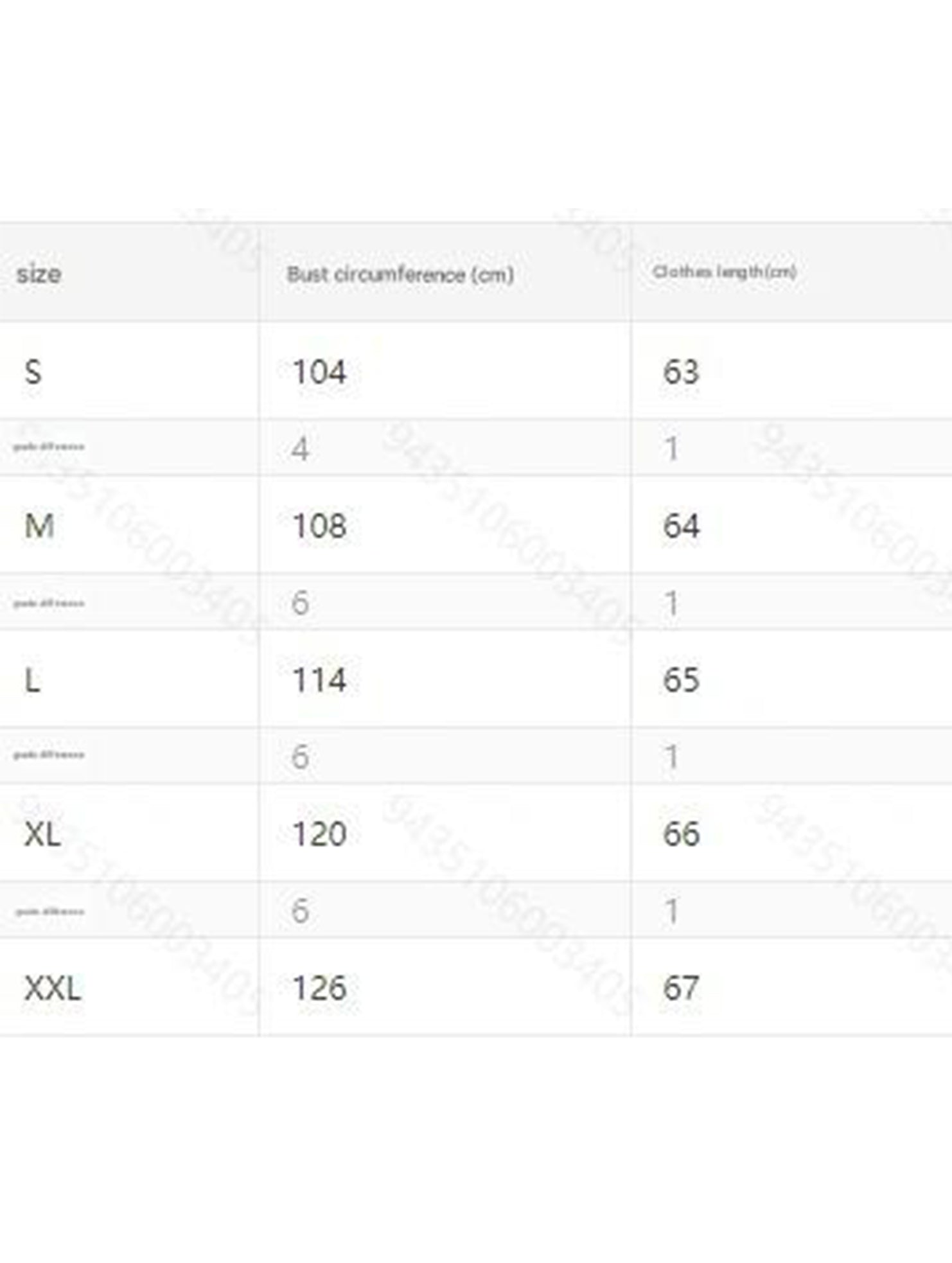The height and width of the screenshot is (1263, 952).
Task: Select clothes length value 63
Action: [681, 372]
